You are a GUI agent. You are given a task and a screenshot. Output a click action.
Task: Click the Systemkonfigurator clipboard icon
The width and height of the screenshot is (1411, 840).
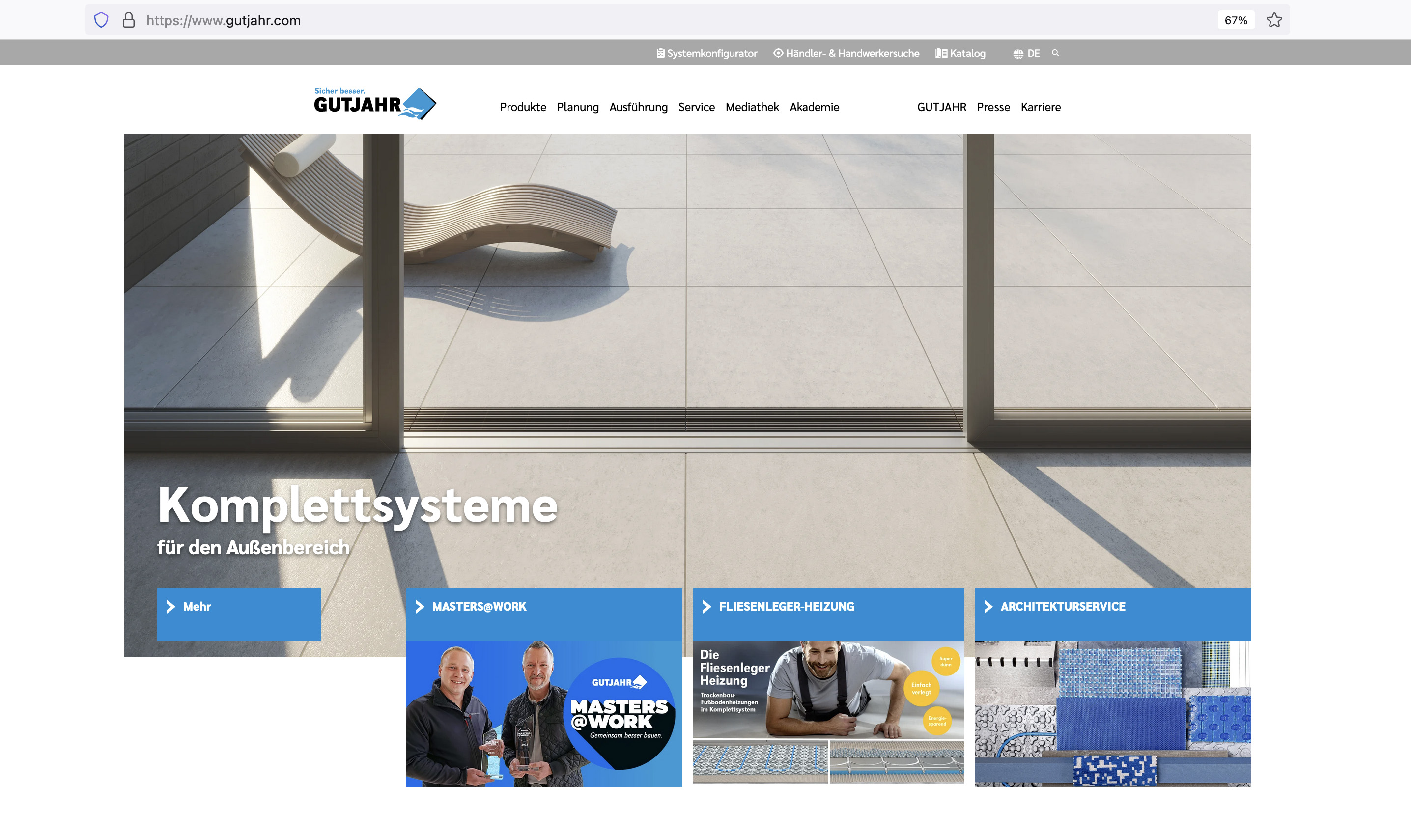(x=660, y=53)
